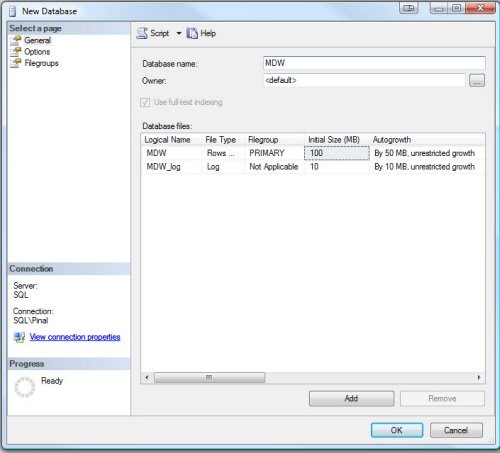Select the Options page icon
The height and width of the screenshot is (453, 500).
click(16, 52)
